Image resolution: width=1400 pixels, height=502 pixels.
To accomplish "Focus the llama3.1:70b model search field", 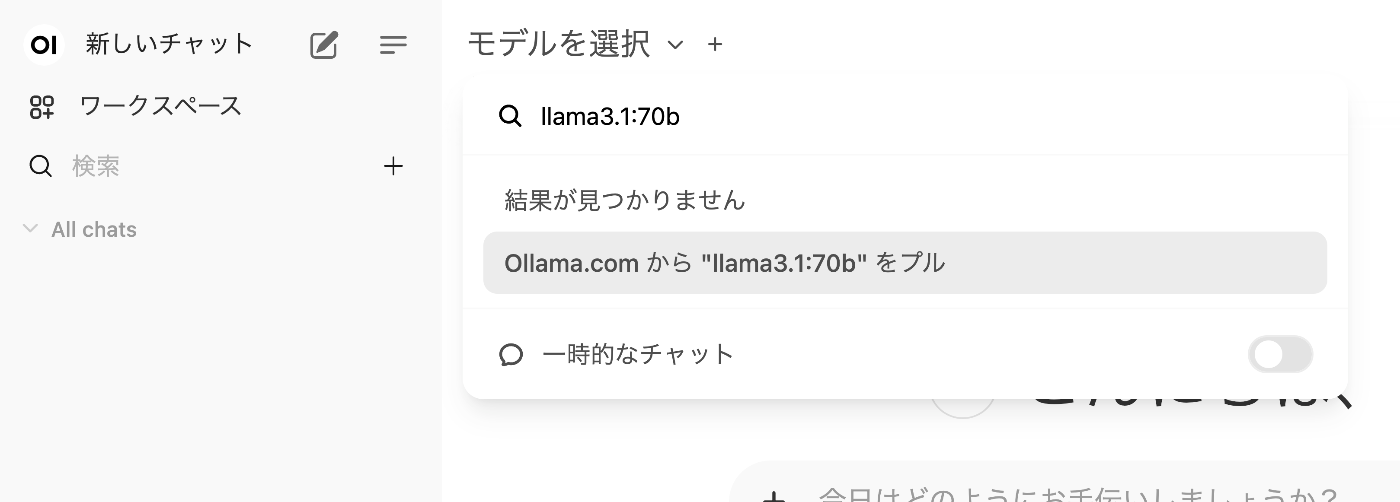I will click(900, 117).
